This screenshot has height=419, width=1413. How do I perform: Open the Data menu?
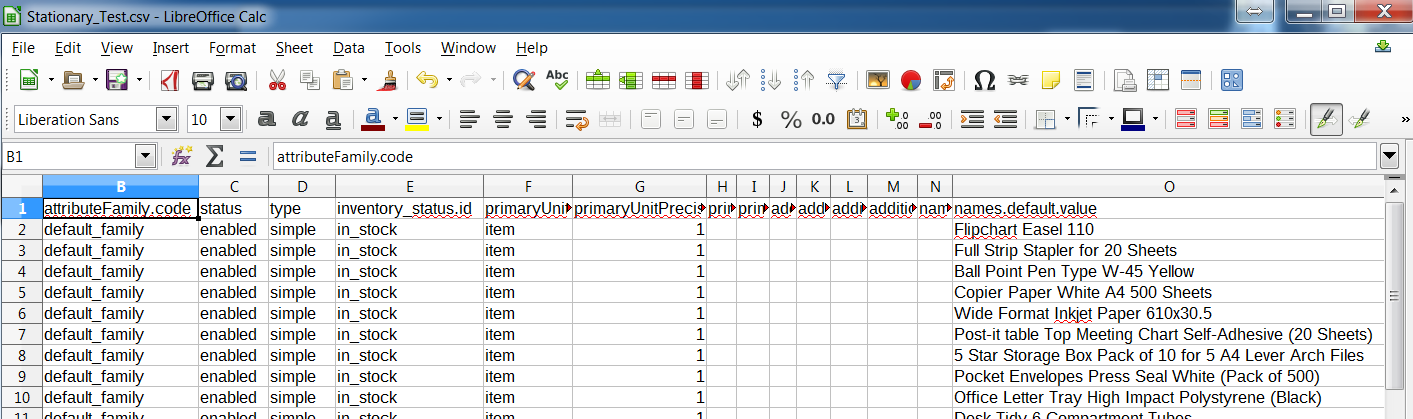pos(349,48)
